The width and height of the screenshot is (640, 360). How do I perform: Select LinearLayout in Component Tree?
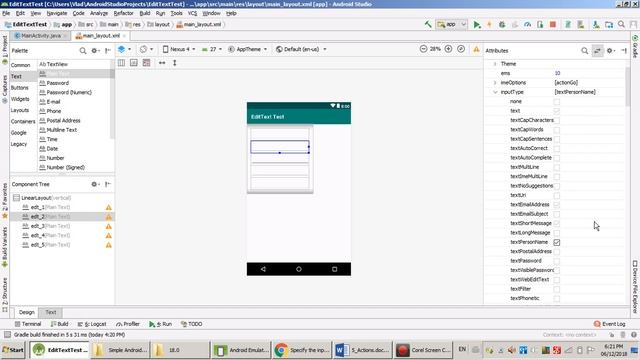click(62, 198)
